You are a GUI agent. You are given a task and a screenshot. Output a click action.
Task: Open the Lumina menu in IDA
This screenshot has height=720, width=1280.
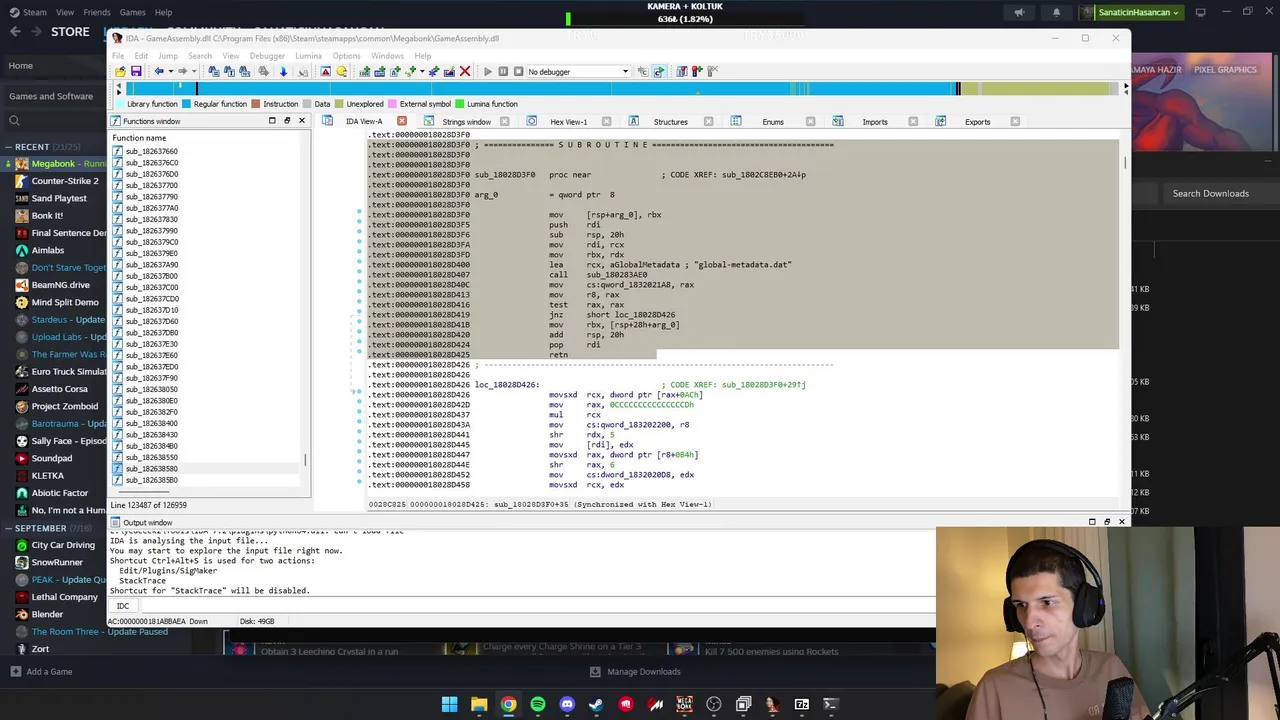point(308,56)
